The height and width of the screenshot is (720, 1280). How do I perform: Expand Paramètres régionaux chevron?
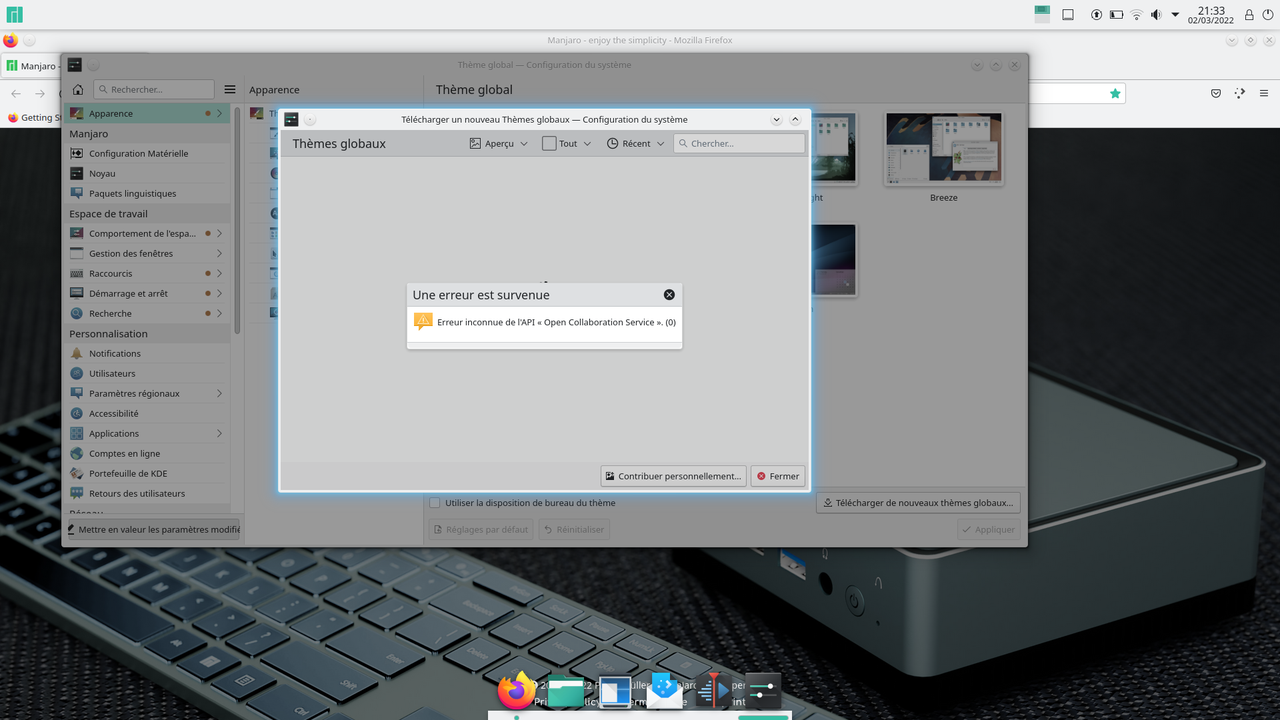coord(219,393)
